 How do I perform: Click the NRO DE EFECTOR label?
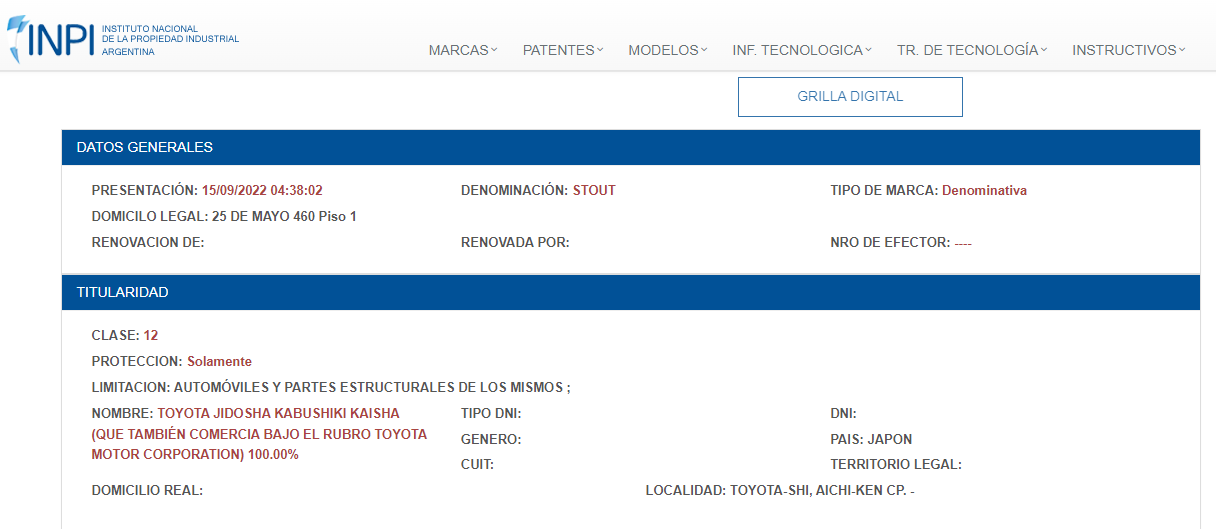point(890,242)
